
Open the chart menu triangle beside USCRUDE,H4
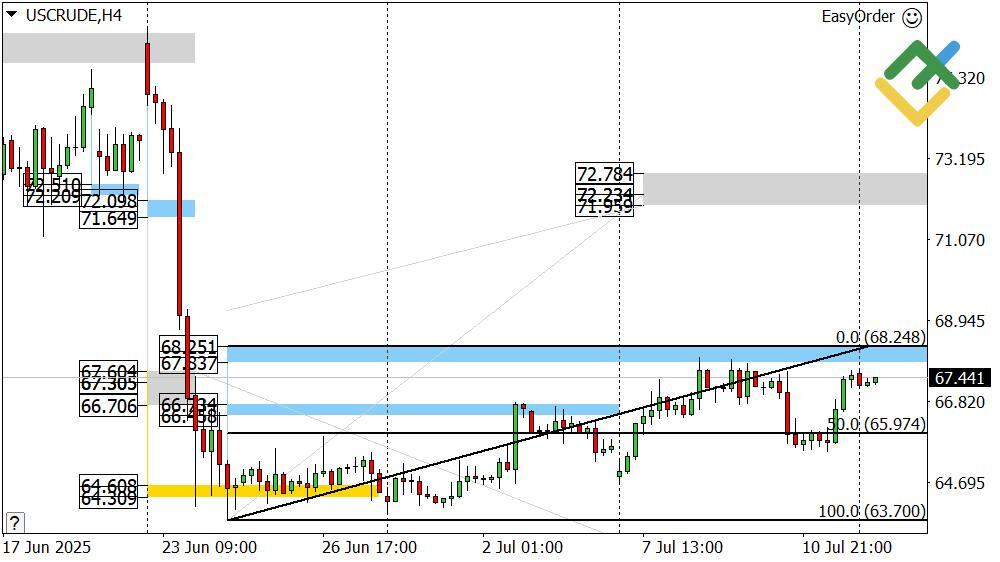pos(12,15)
